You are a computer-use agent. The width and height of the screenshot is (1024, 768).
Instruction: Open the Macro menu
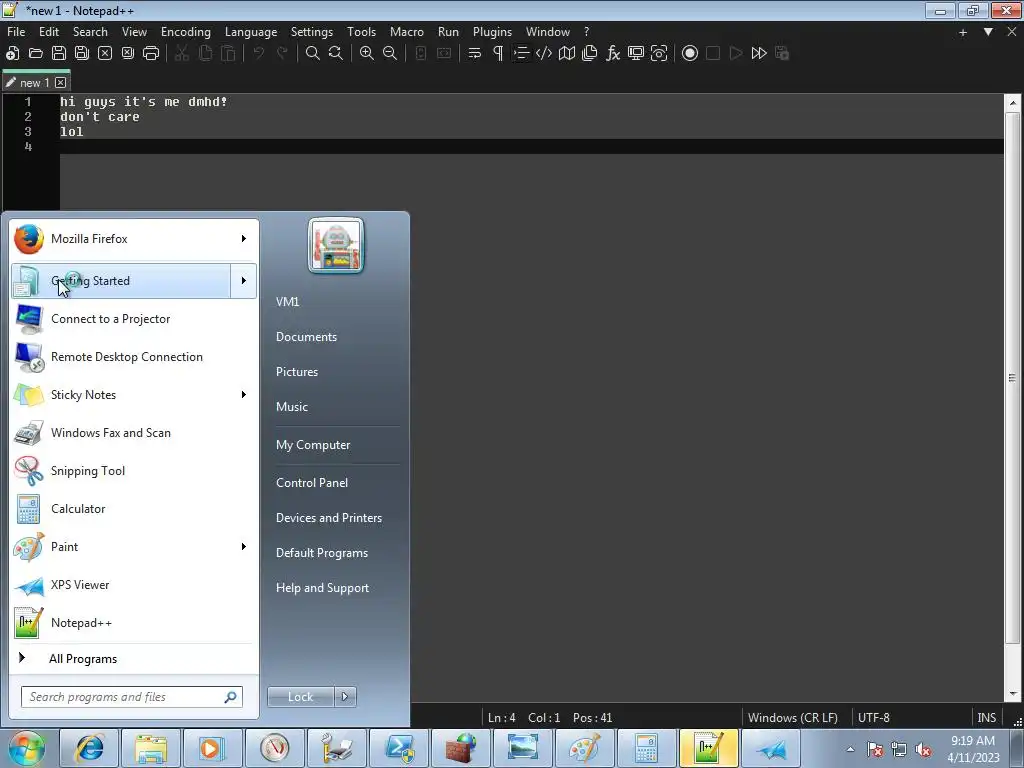click(x=407, y=31)
